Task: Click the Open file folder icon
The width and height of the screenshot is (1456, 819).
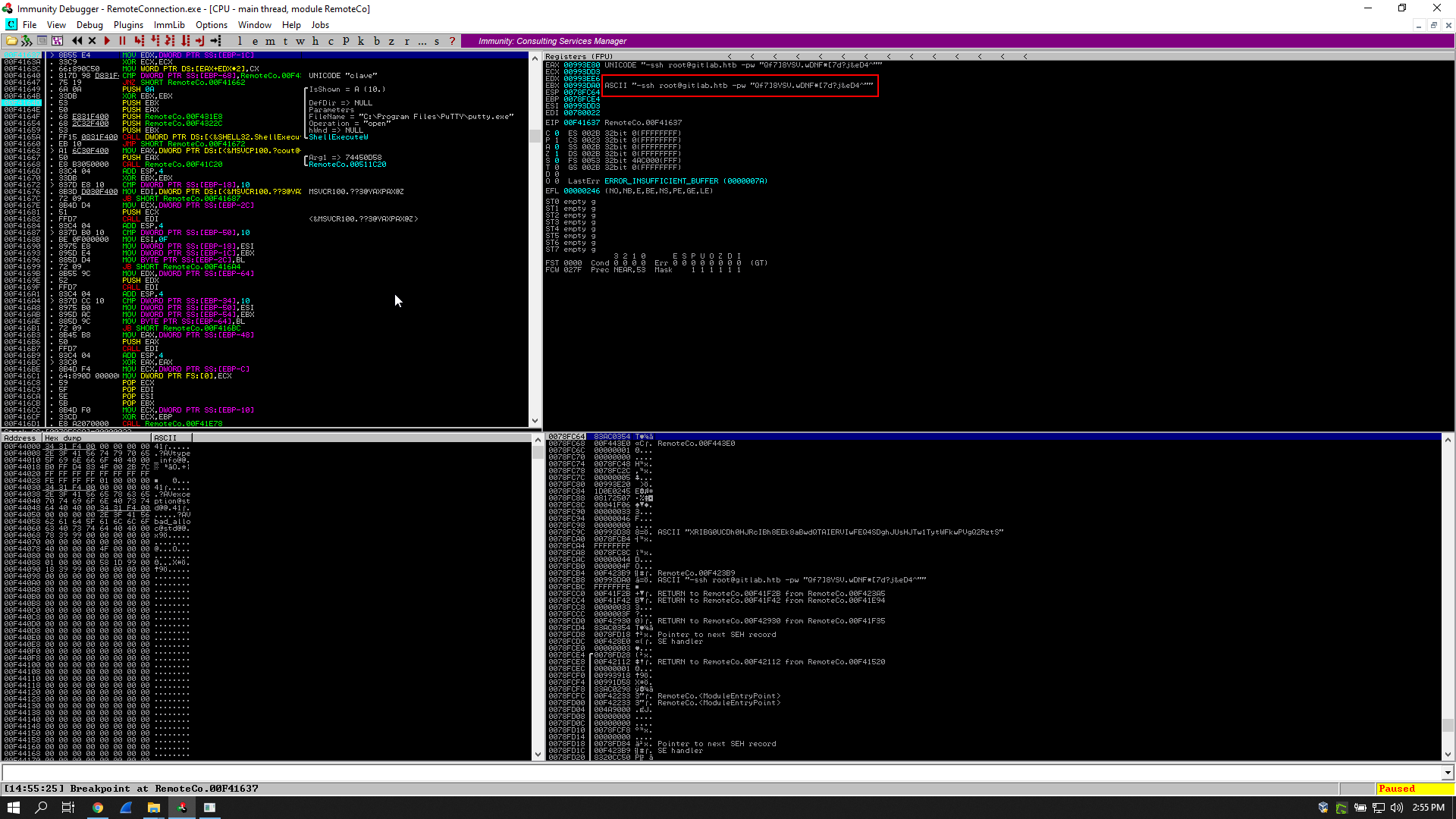Action: coord(11,41)
